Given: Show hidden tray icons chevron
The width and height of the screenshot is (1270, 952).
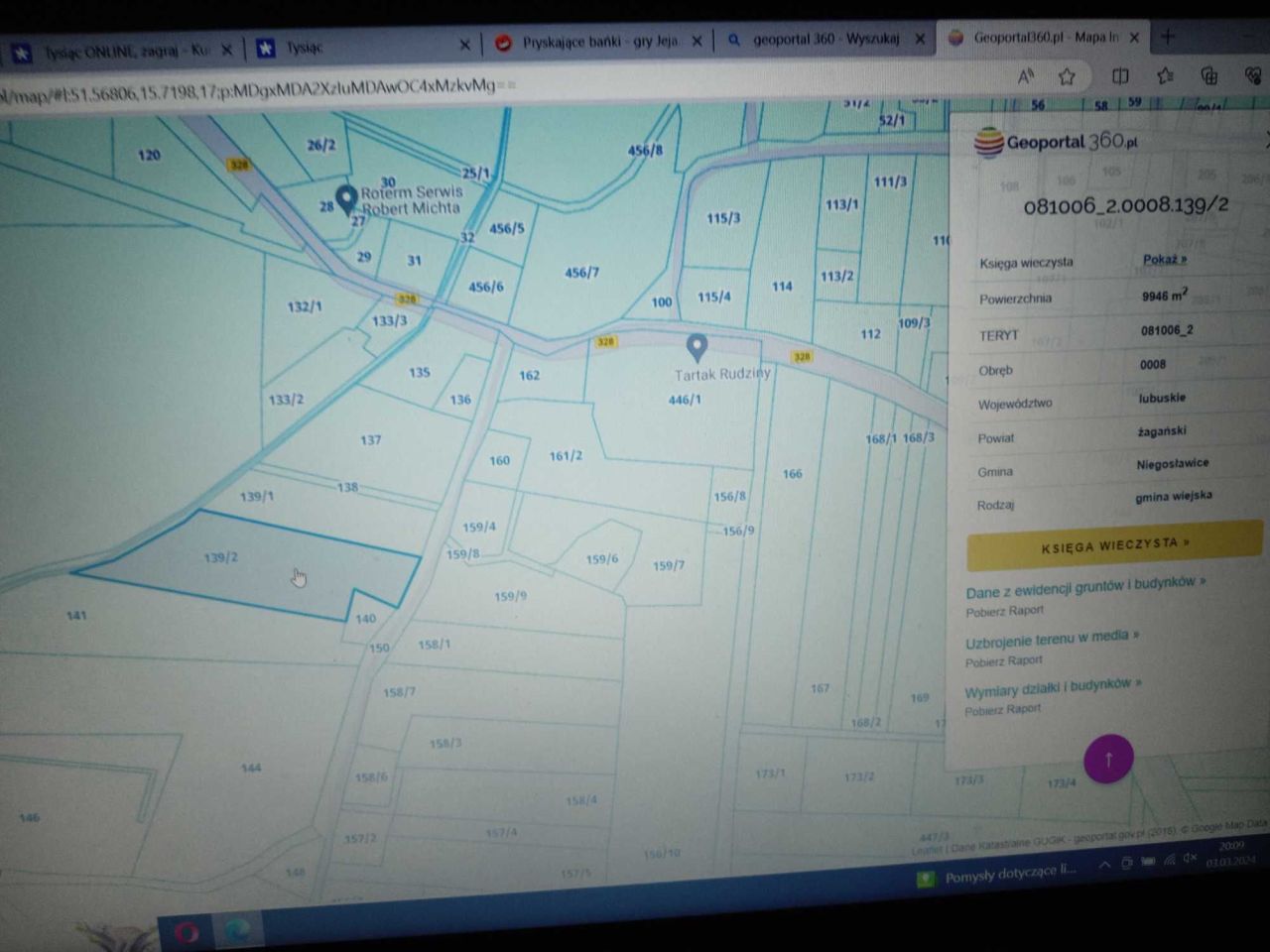Looking at the screenshot, I should tap(1104, 865).
